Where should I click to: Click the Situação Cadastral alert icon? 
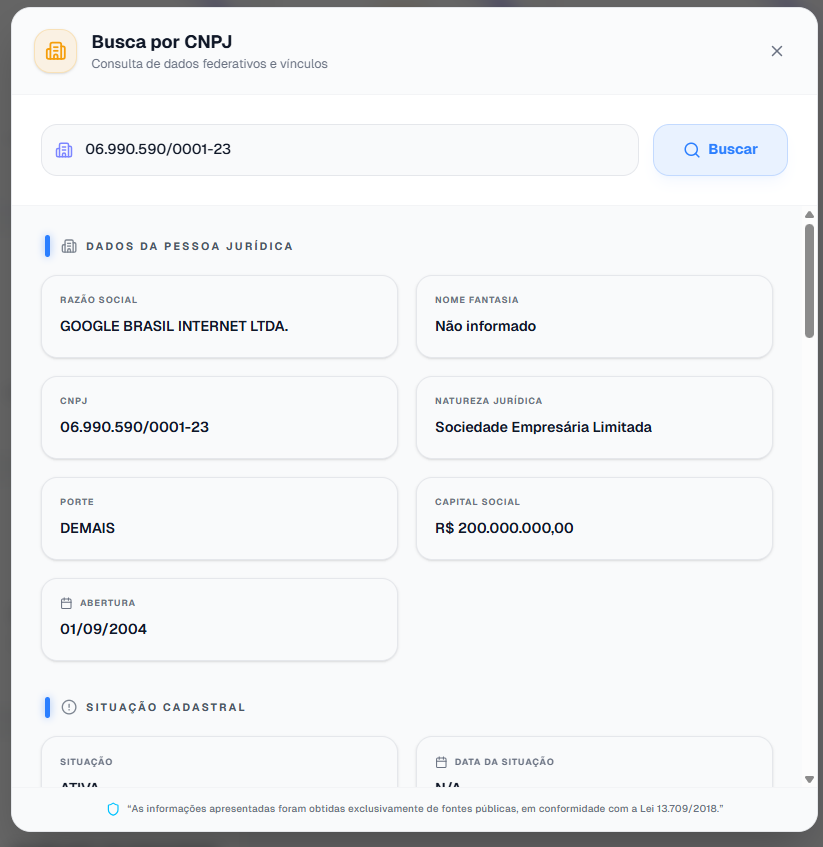click(69, 707)
